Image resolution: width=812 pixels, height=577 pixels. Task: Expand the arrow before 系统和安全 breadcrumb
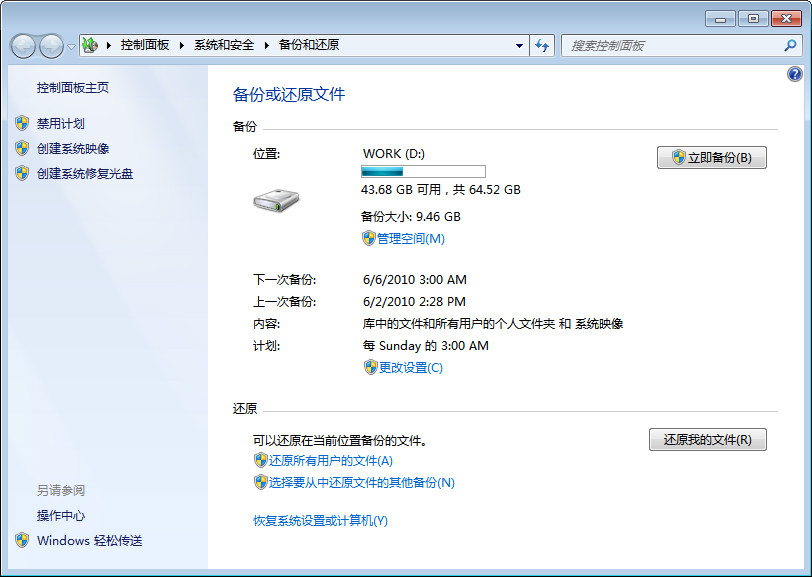(182, 45)
